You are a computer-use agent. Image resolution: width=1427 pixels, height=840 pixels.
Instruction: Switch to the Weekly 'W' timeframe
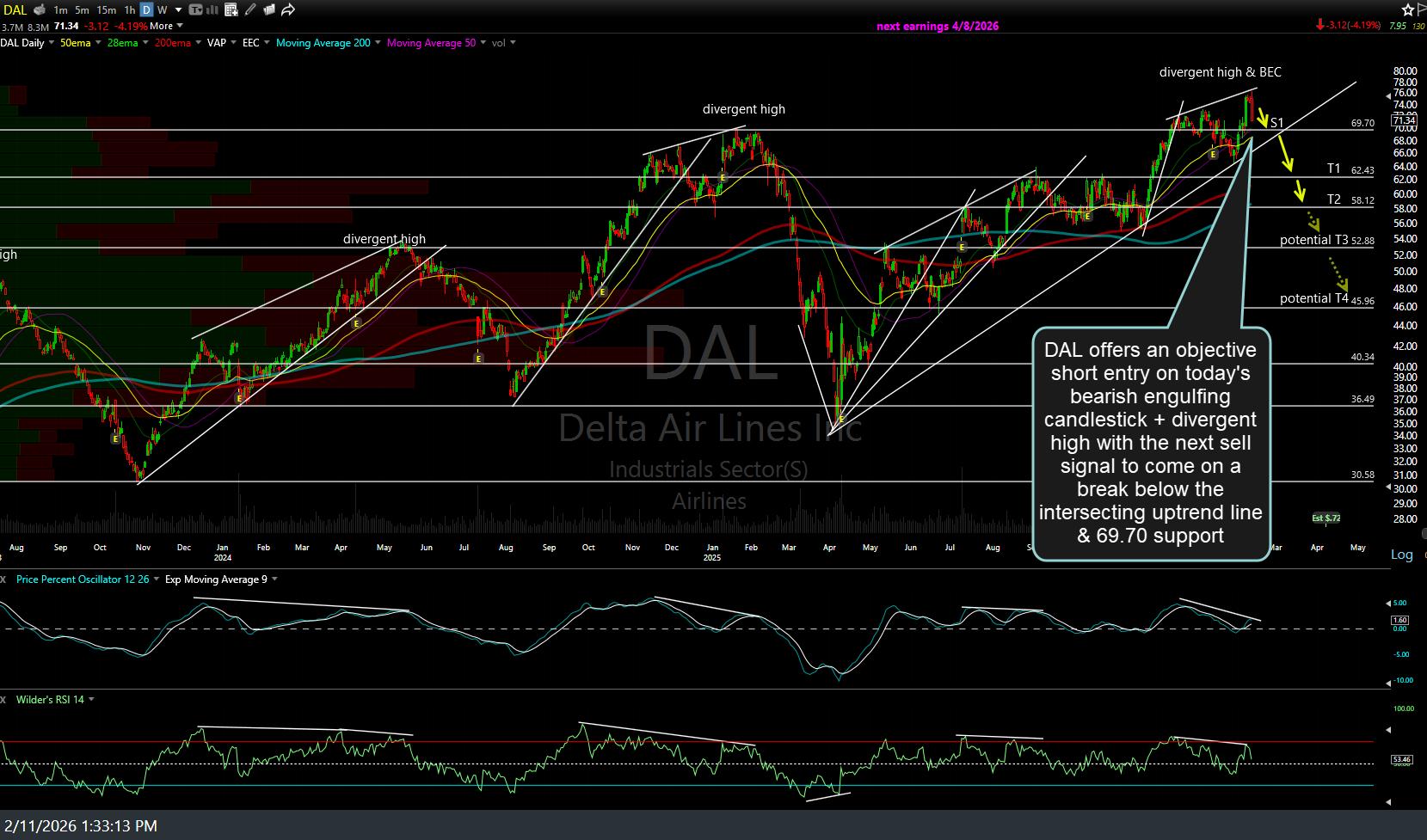(162, 10)
